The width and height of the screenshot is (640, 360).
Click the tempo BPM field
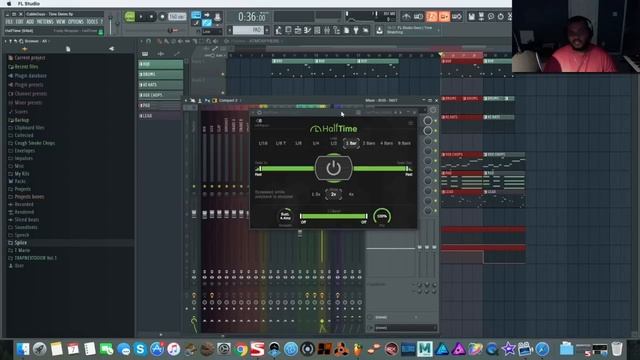(177, 17)
